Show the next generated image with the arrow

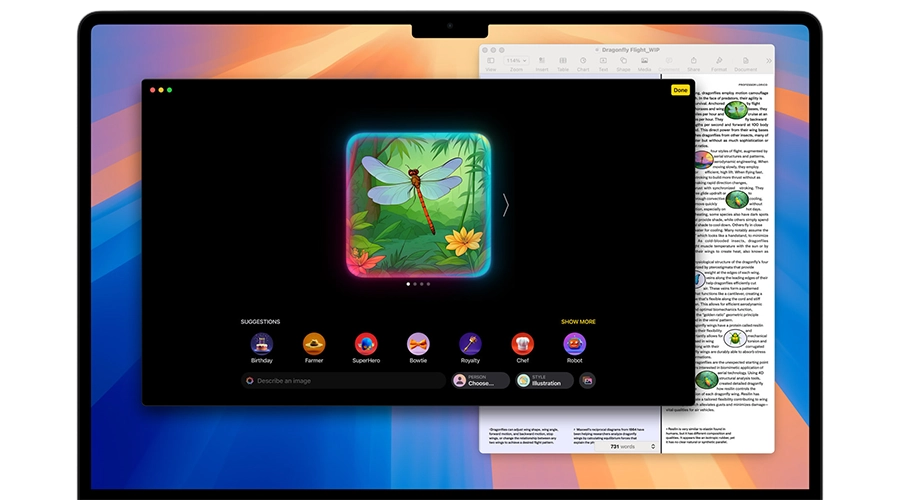pyautogui.click(x=506, y=205)
